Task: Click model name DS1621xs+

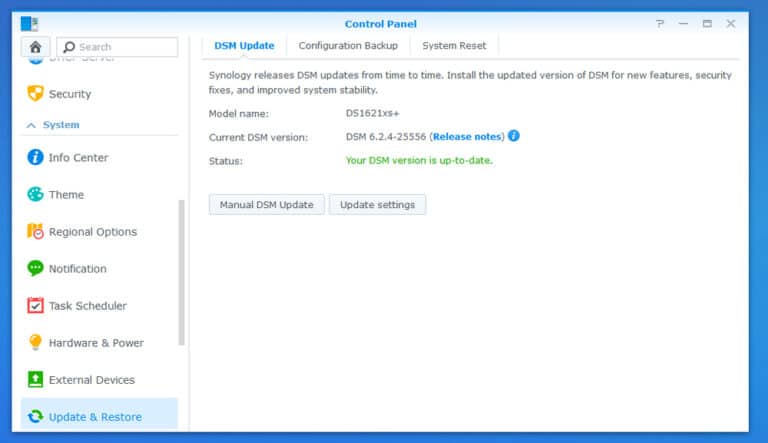Action: [372, 113]
